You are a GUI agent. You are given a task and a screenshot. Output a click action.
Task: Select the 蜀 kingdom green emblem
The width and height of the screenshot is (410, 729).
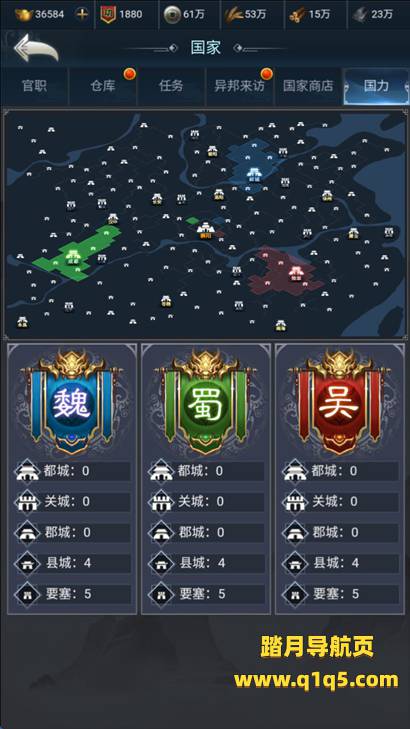205,403
